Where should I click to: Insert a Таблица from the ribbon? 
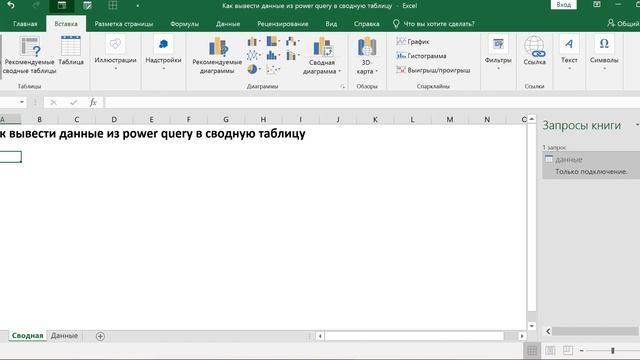point(71,51)
